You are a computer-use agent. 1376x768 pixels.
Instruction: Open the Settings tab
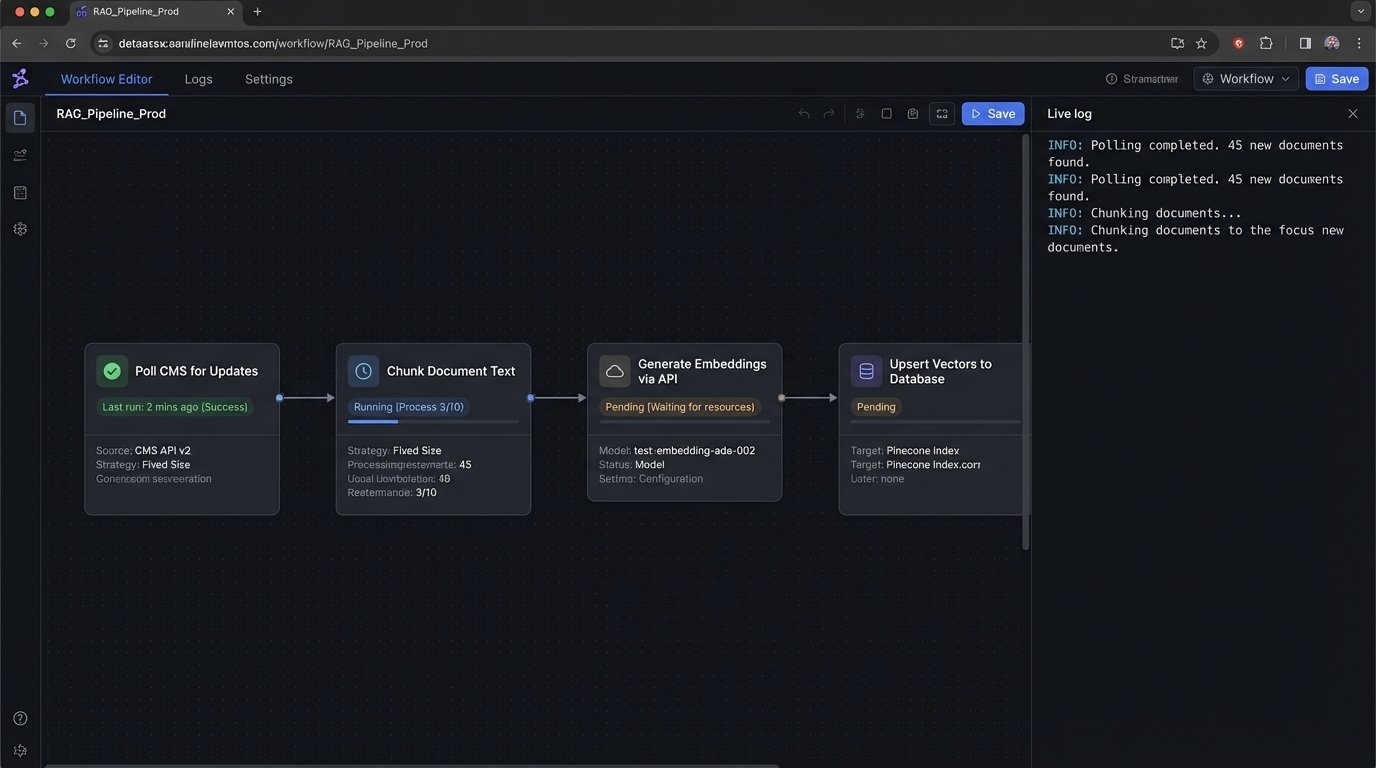pos(268,79)
